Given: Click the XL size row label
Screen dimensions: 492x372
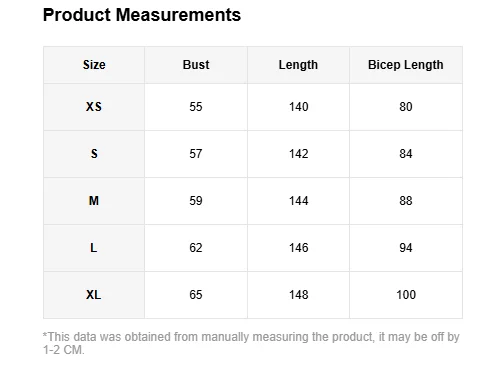Looking at the screenshot, I should coord(94,295).
